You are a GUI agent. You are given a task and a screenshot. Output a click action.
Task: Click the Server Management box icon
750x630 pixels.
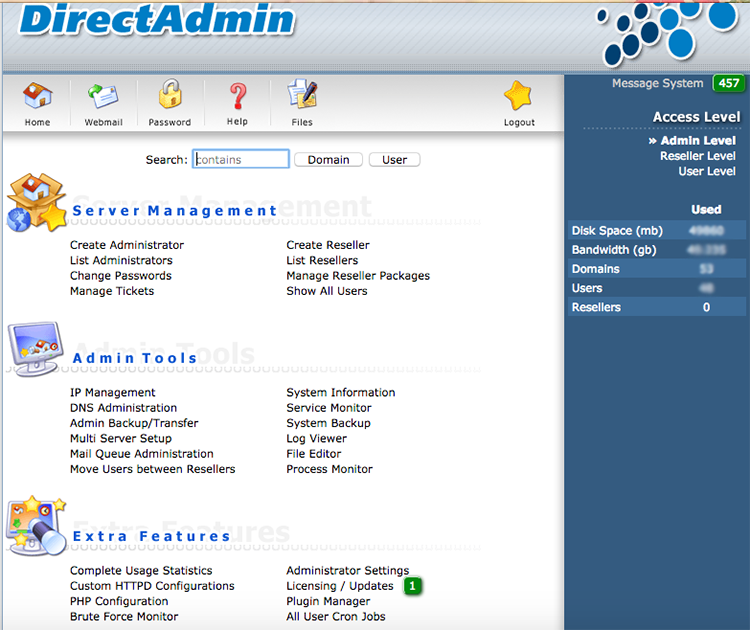click(36, 203)
